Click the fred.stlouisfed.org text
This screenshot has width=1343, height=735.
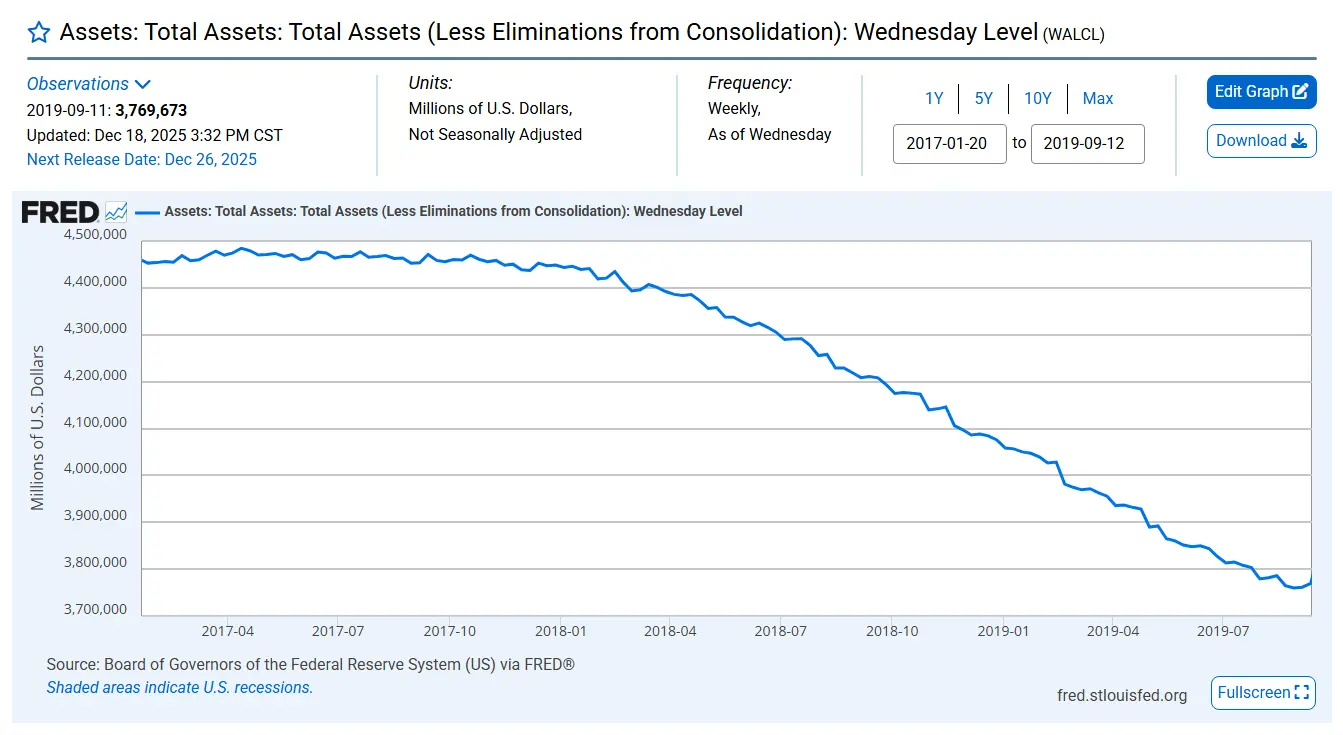tap(1122, 695)
